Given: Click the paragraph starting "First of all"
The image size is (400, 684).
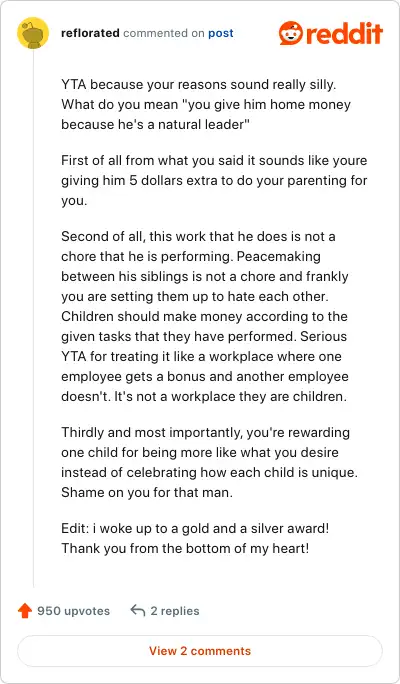Looking at the screenshot, I should tap(214, 181).
